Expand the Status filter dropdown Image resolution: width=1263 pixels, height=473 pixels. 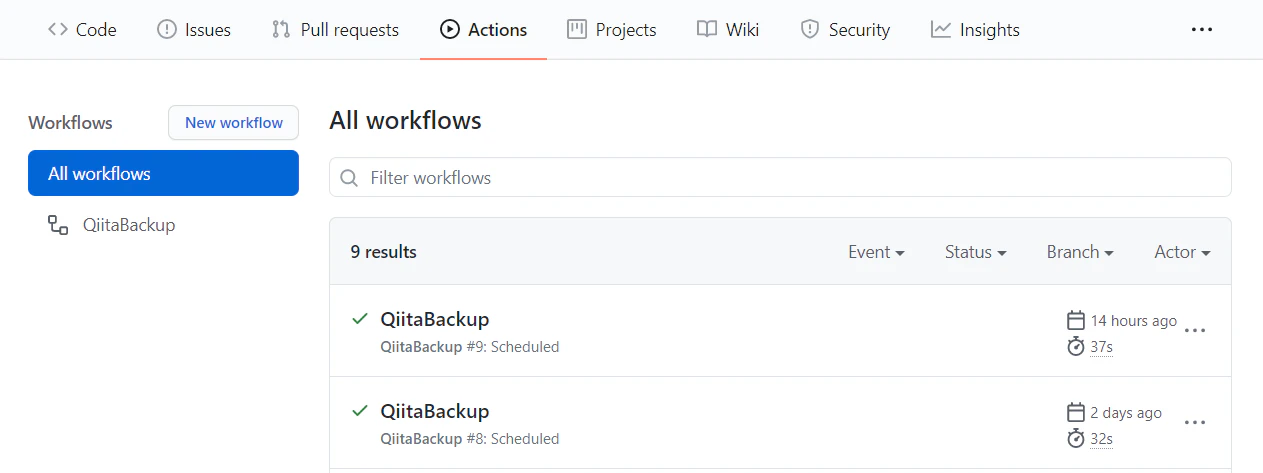coord(975,252)
